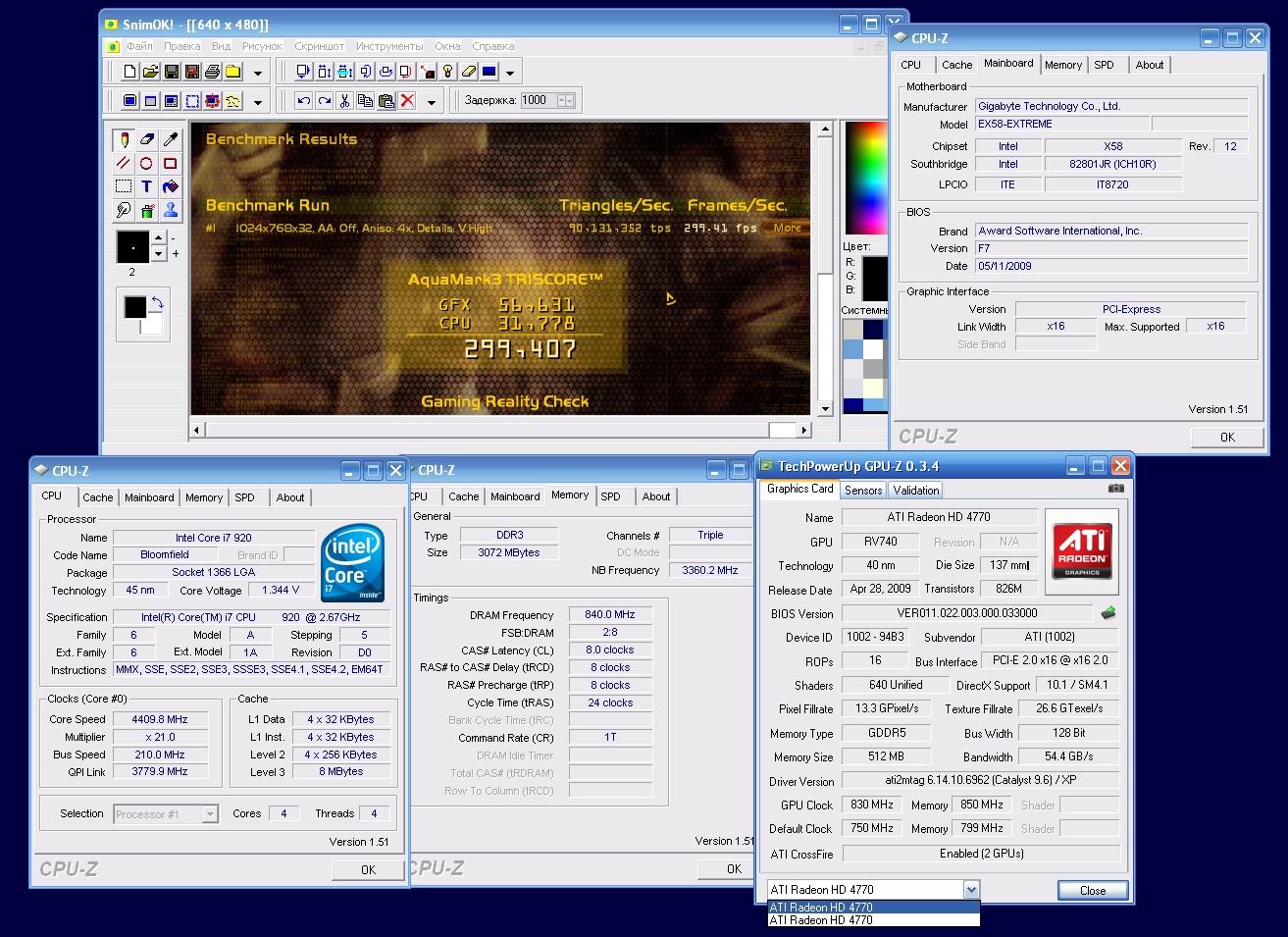This screenshot has width=1288, height=937.
Task: Open Cache tab in the Mainboard CPU-Z window
Action: (956, 65)
